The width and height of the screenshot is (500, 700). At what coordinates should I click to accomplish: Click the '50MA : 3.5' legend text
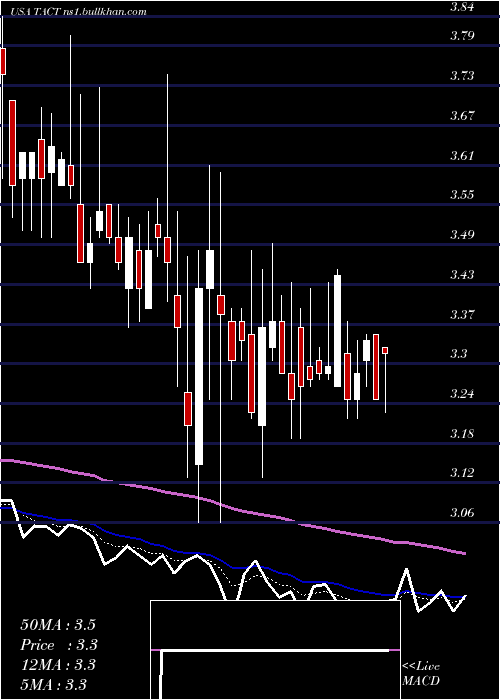[58, 624]
